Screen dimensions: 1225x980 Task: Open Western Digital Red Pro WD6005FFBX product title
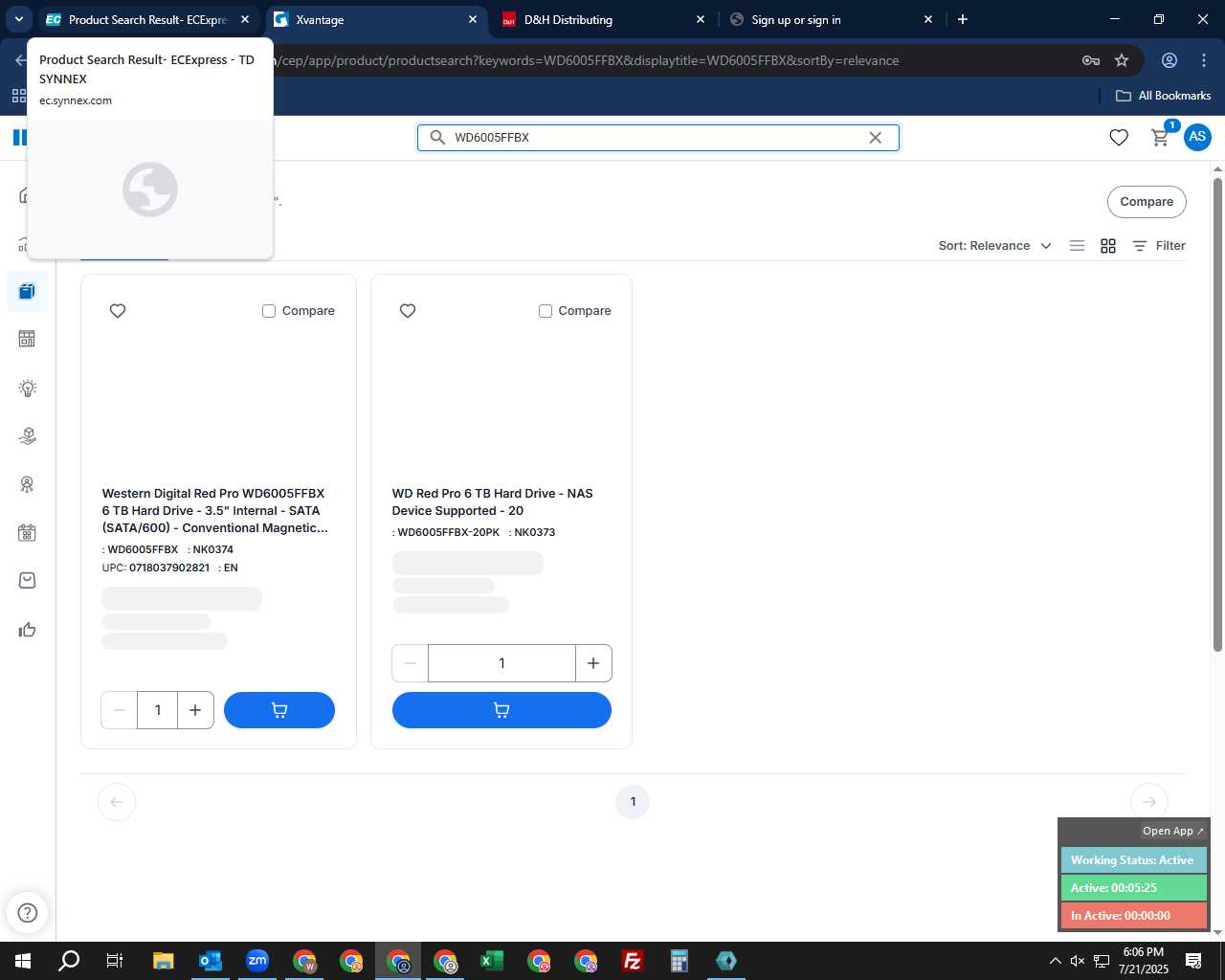(214, 511)
